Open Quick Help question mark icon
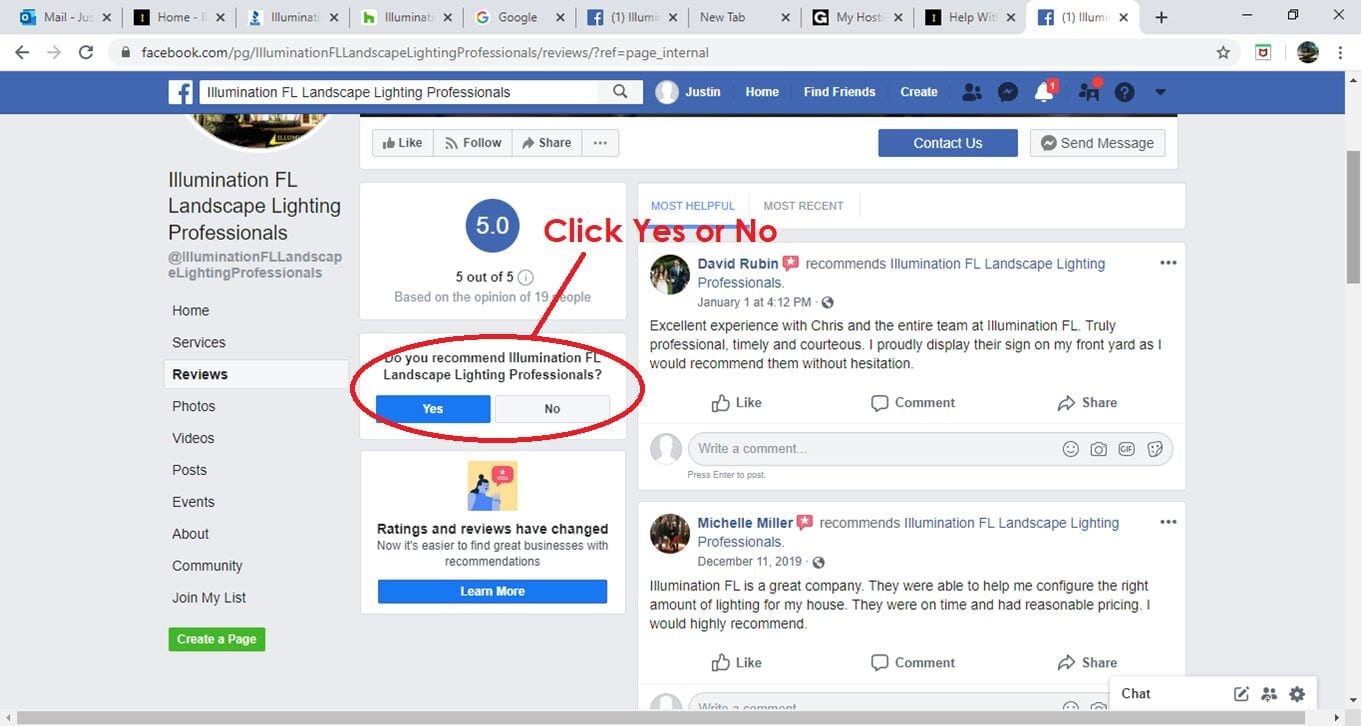This screenshot has width=1362, height=726. (1124, 92)
